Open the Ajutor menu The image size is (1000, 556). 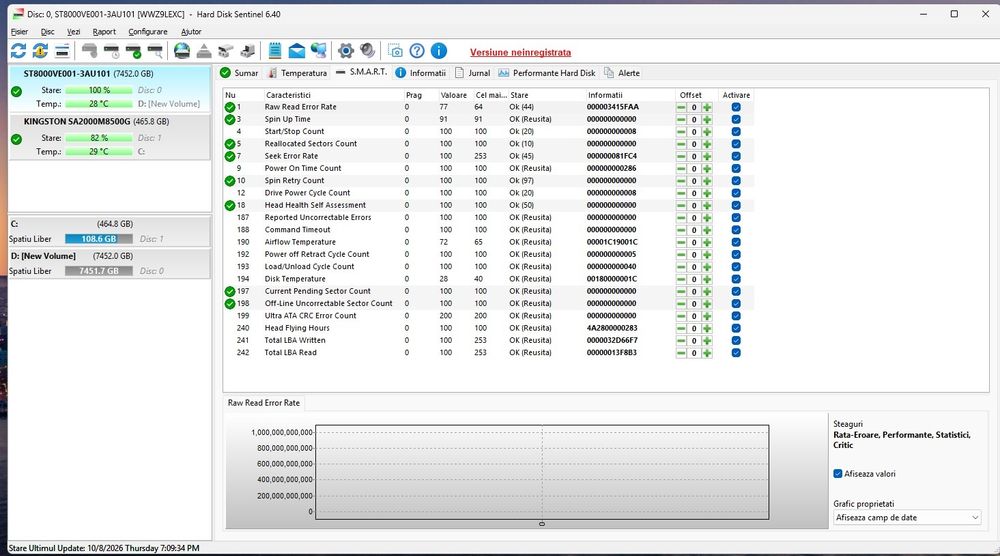[191, 31]
